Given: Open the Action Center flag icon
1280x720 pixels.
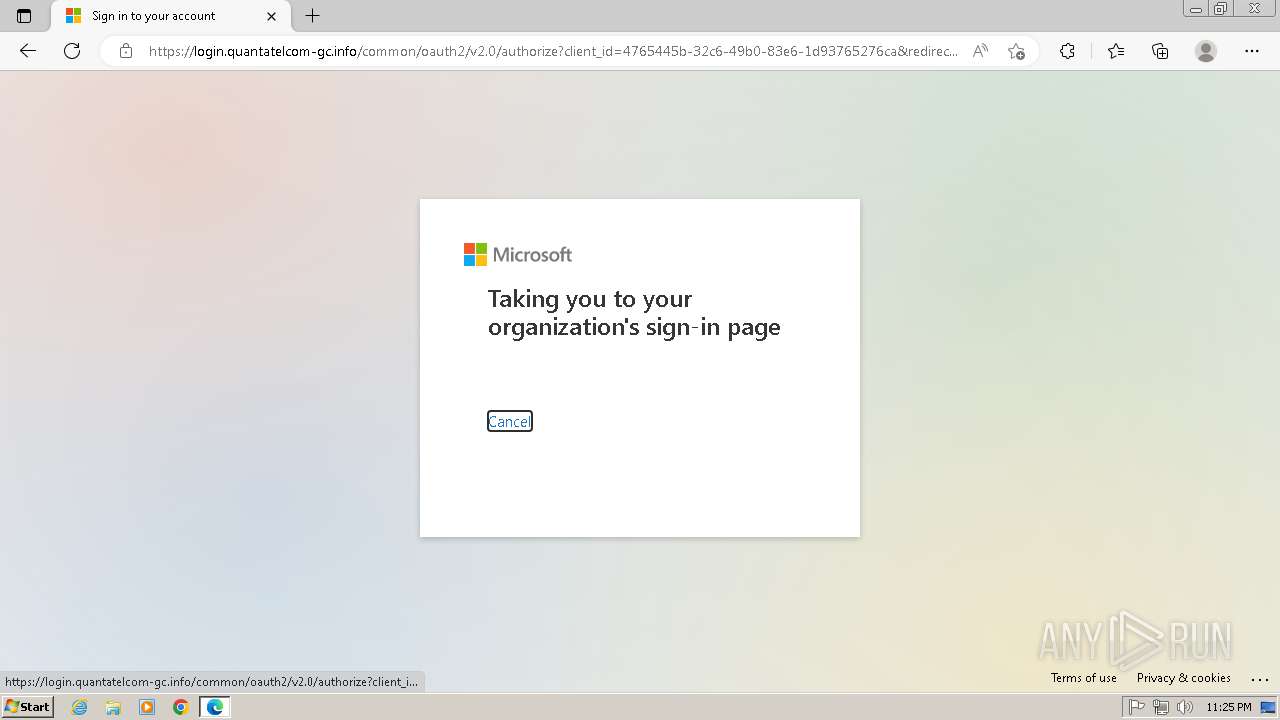Looking at the screenshot, I should (1137, 707).
